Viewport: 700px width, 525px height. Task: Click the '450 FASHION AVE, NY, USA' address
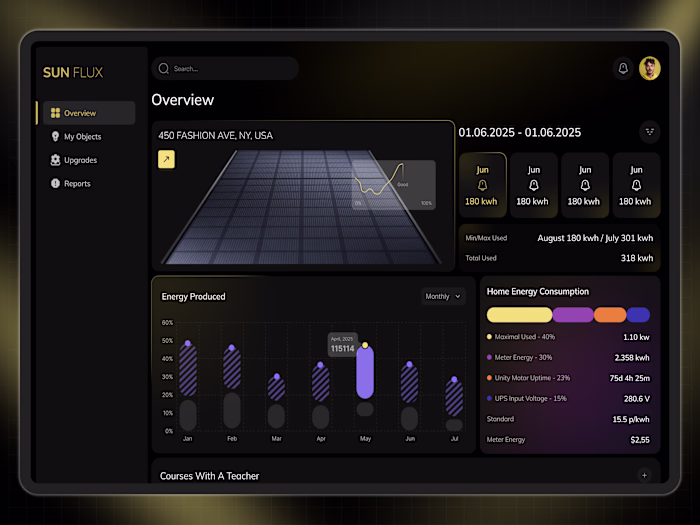pos(216,136)
